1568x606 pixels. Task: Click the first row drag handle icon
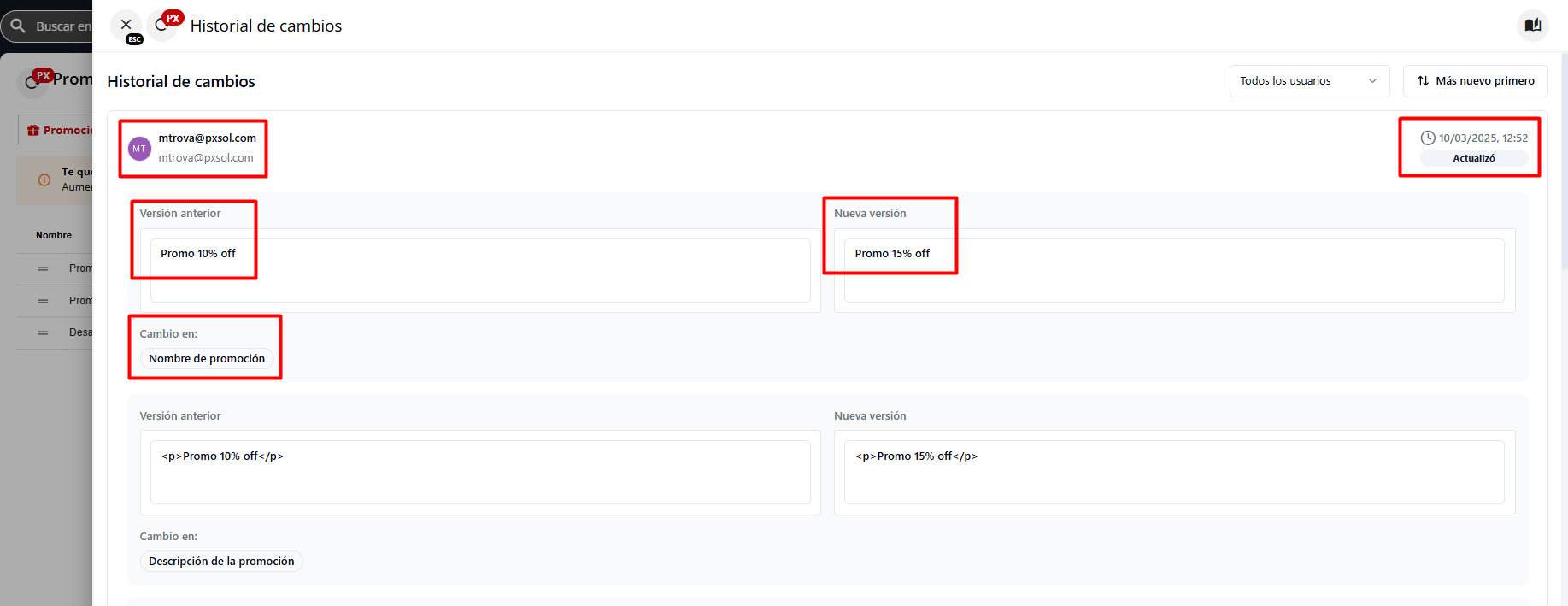[43, 268]
